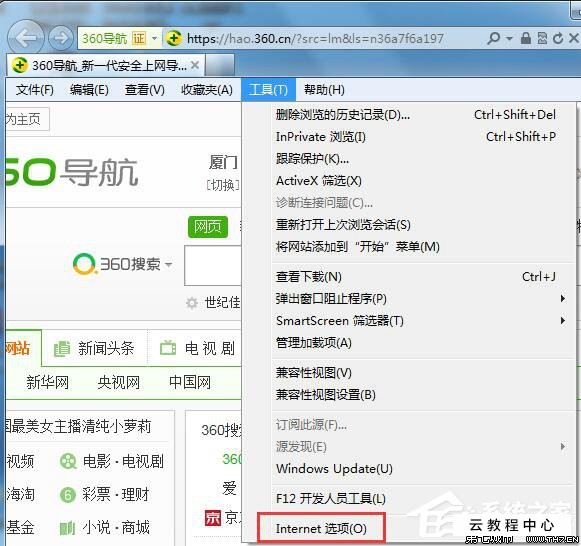Open the 编辑(E) menu
The image size is (581, 546).
pyautogui.click(x=89, y=90)
